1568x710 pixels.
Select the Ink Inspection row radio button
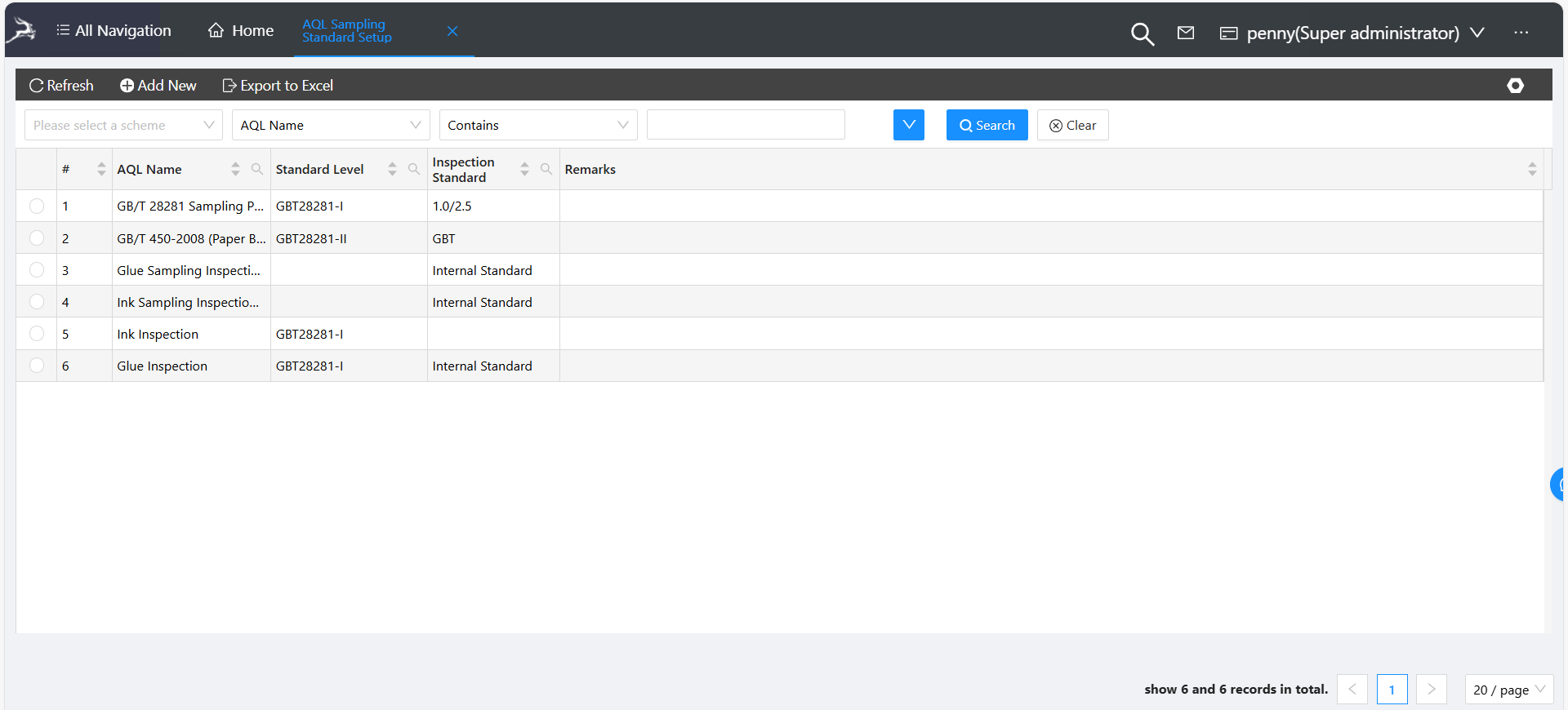point(37,334)
